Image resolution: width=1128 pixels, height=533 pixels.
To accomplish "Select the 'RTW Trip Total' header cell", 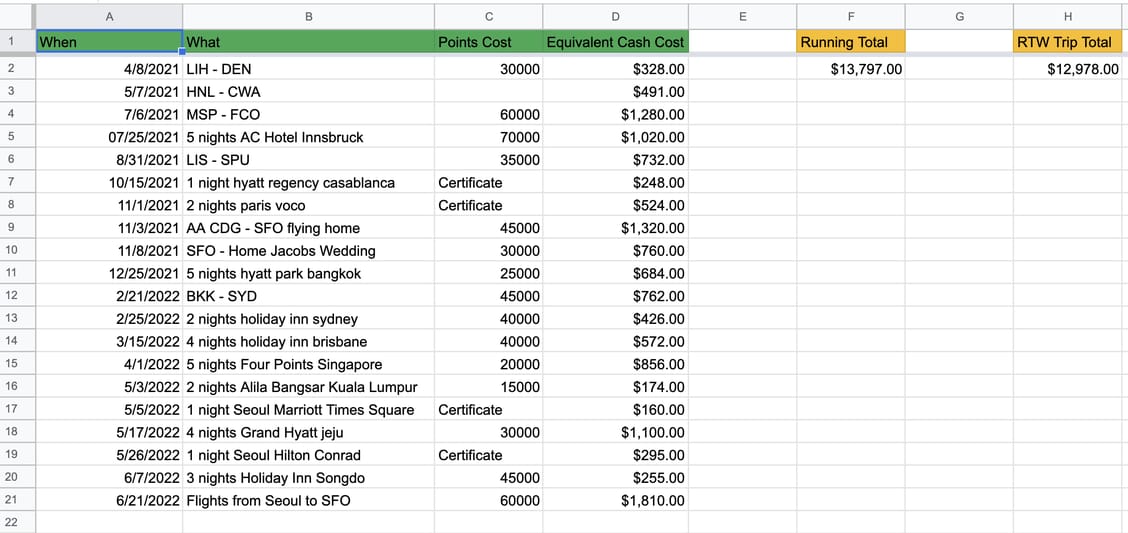I will [1068, 42].
